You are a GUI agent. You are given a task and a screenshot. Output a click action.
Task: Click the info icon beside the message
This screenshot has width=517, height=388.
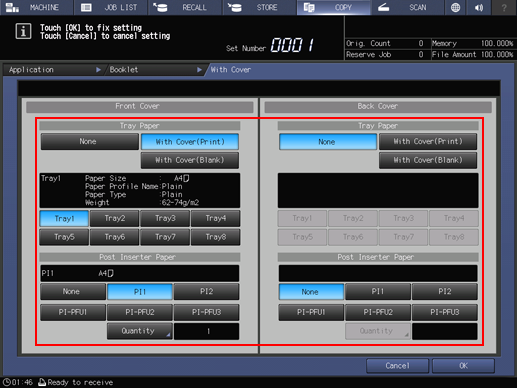[x=23, y=31]
